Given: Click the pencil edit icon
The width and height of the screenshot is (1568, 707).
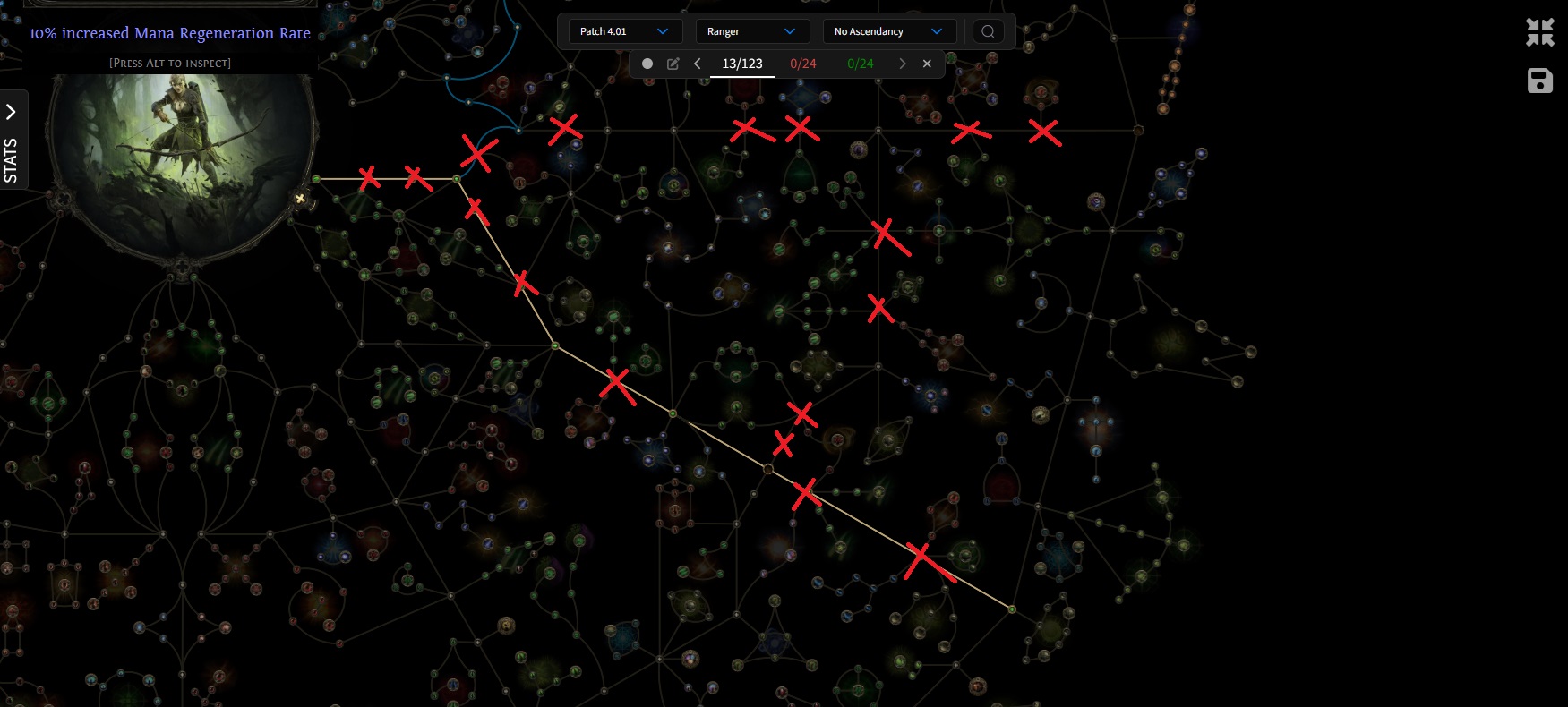Looking at the screenshot, I should (x=673, y=64).
